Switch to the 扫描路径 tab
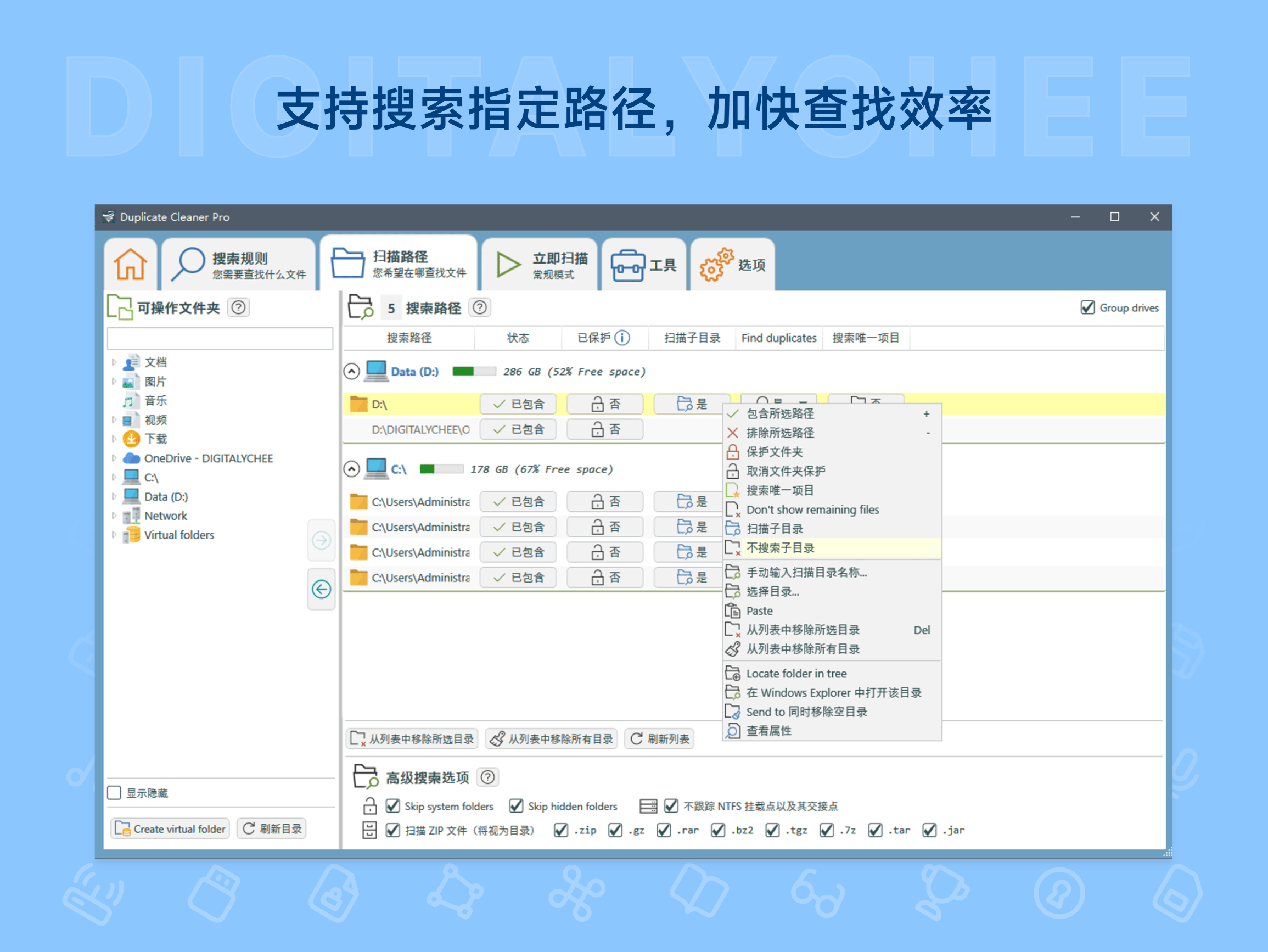 pyautogui.click(x=399, y=263)
